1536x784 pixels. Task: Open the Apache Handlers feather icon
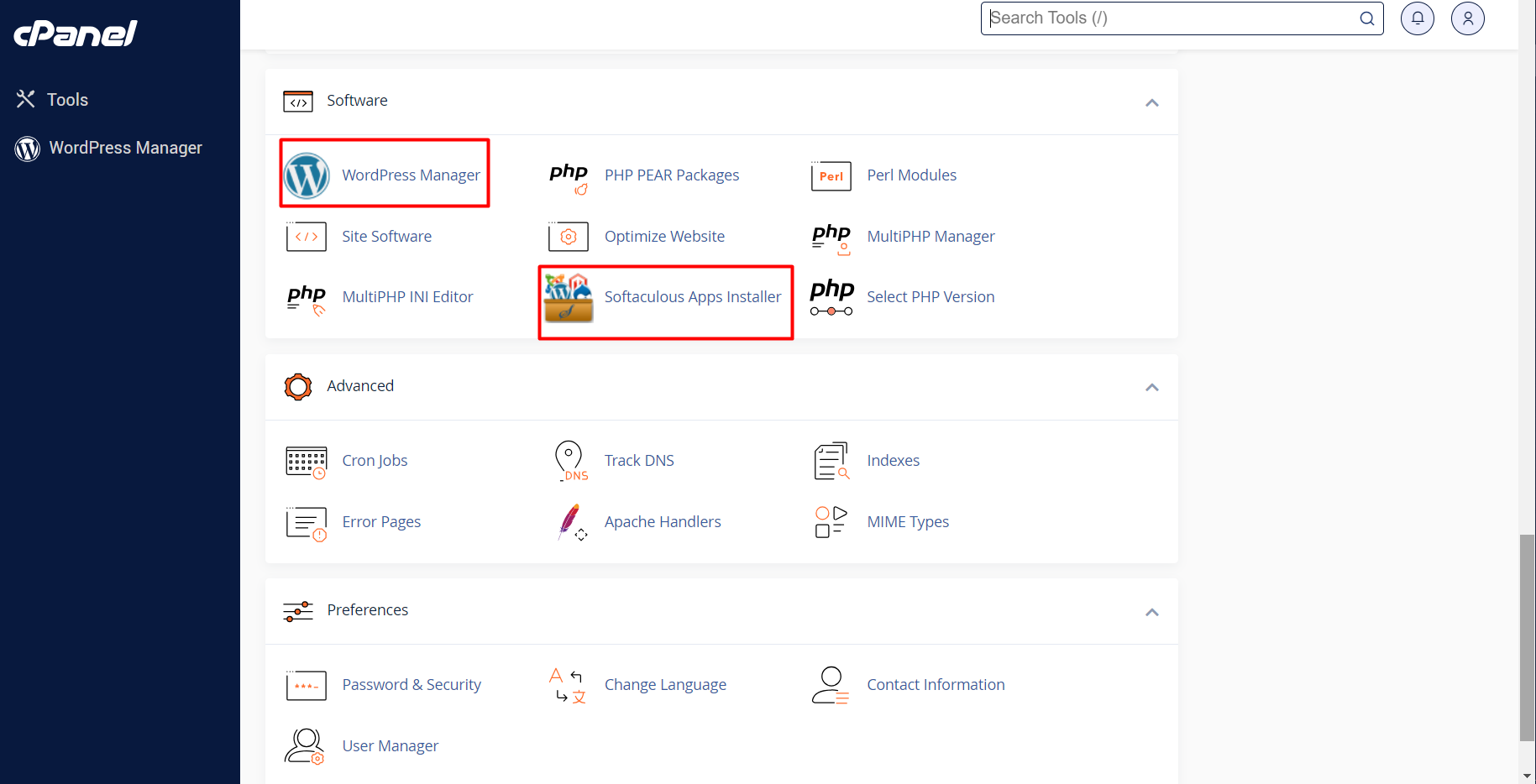572,522
